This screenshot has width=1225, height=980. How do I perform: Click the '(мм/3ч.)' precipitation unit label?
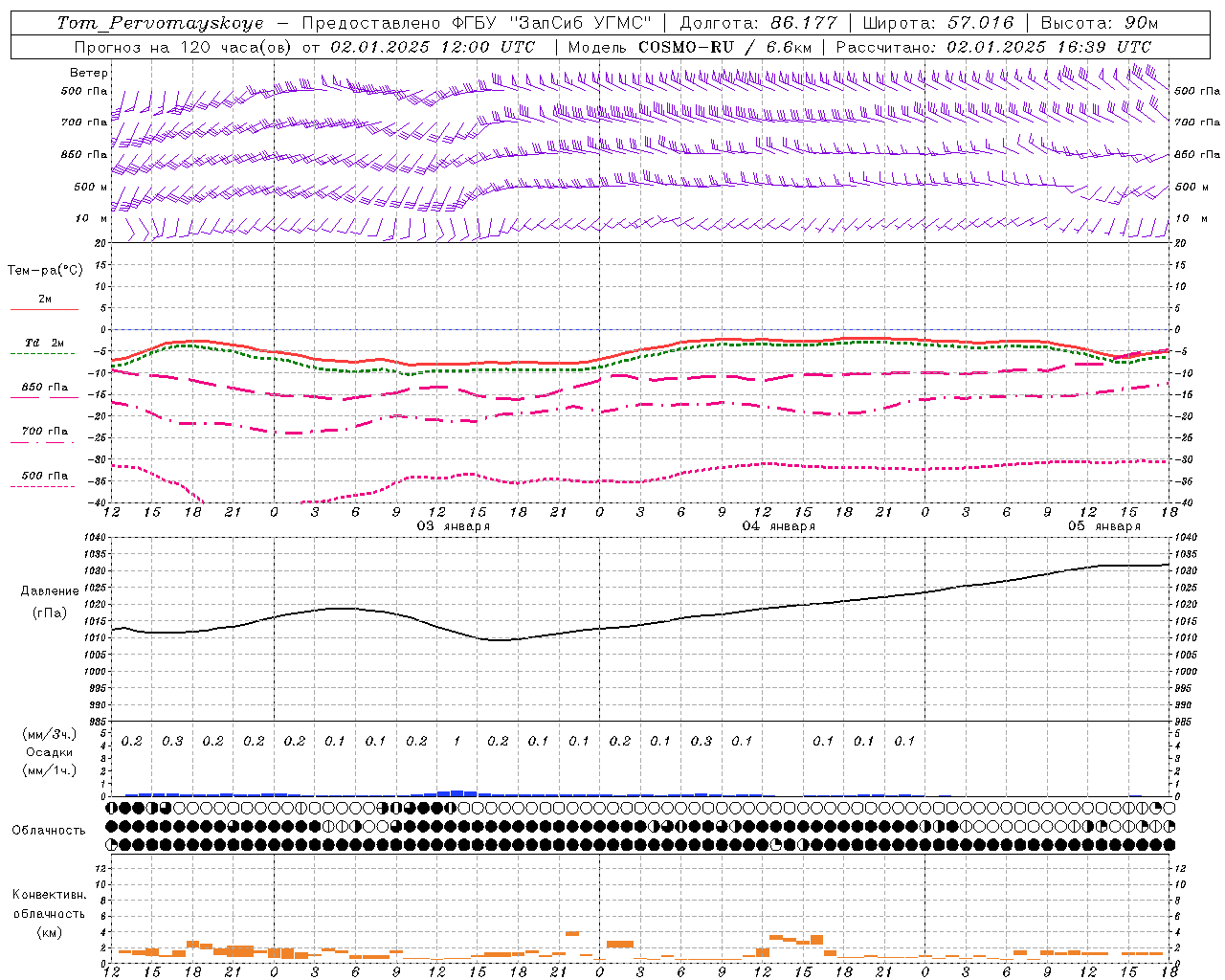[x=50, y=734]
